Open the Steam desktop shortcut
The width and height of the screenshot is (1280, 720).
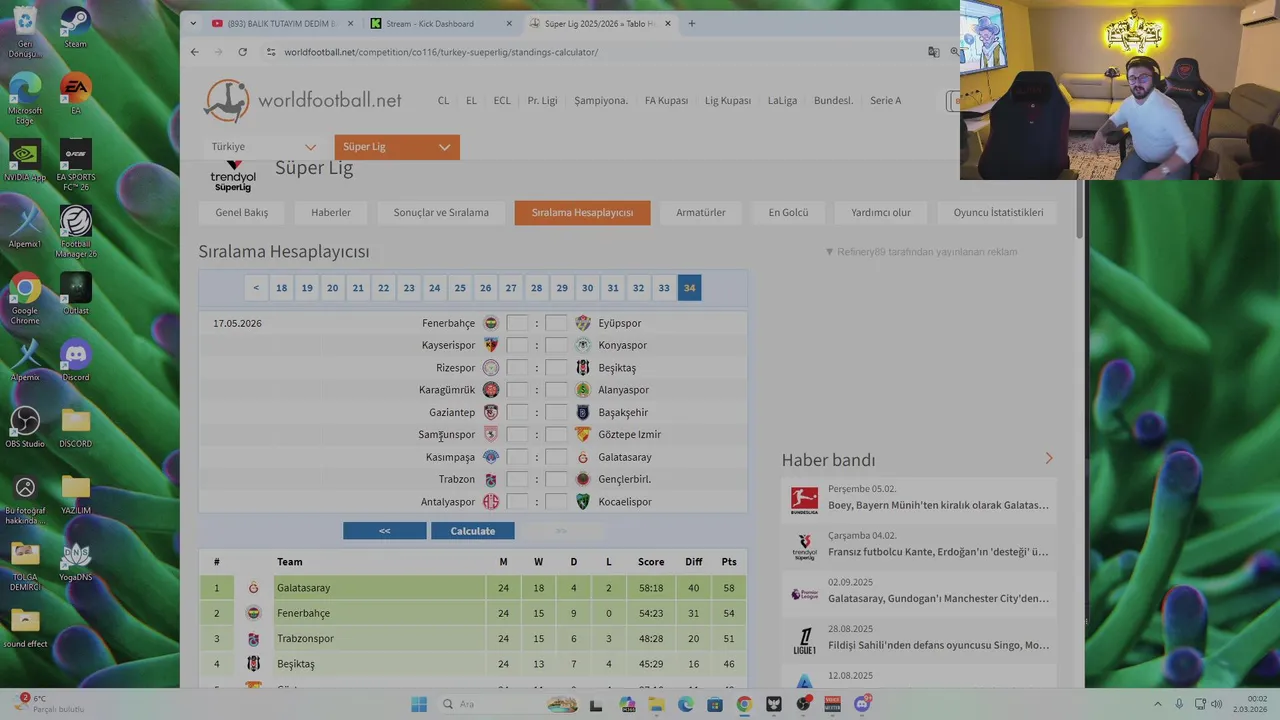click(x=75, y=26)
